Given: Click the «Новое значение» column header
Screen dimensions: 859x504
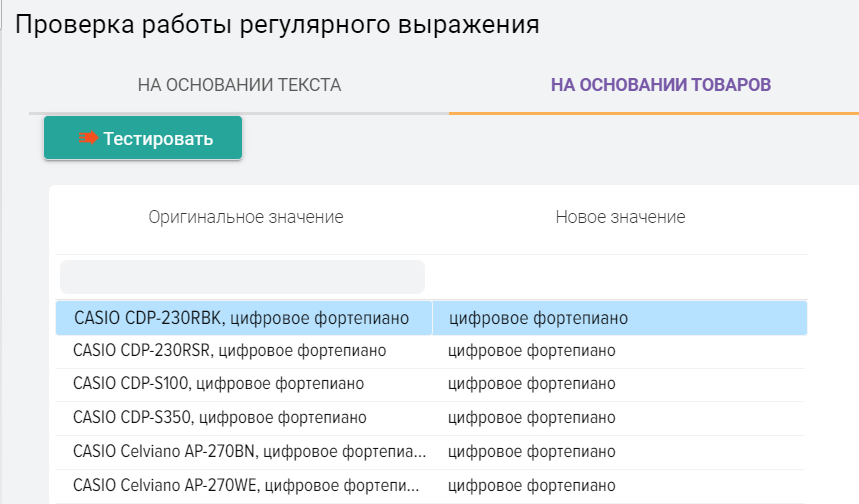Looking at the screenshot, I should (620, 217).
